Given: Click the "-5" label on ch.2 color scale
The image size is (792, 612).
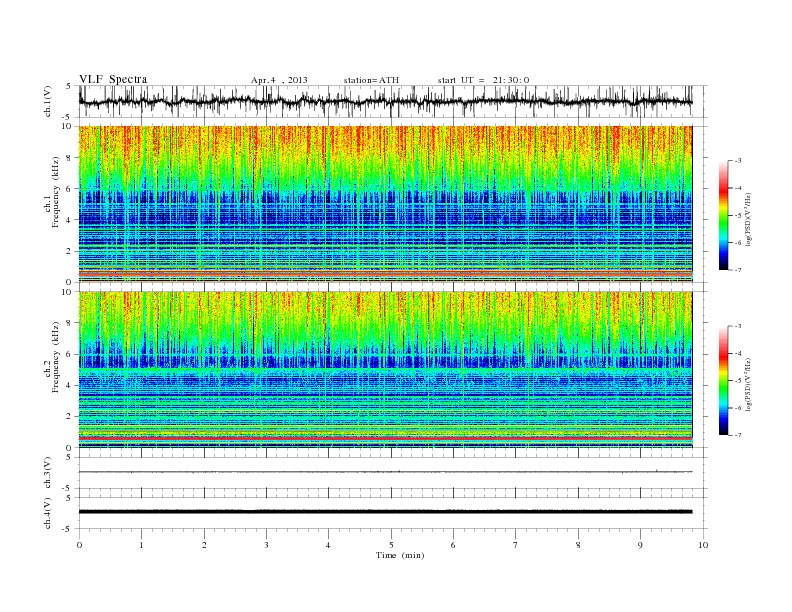Looking at the screenshot, I should click(x=738, y=380).
